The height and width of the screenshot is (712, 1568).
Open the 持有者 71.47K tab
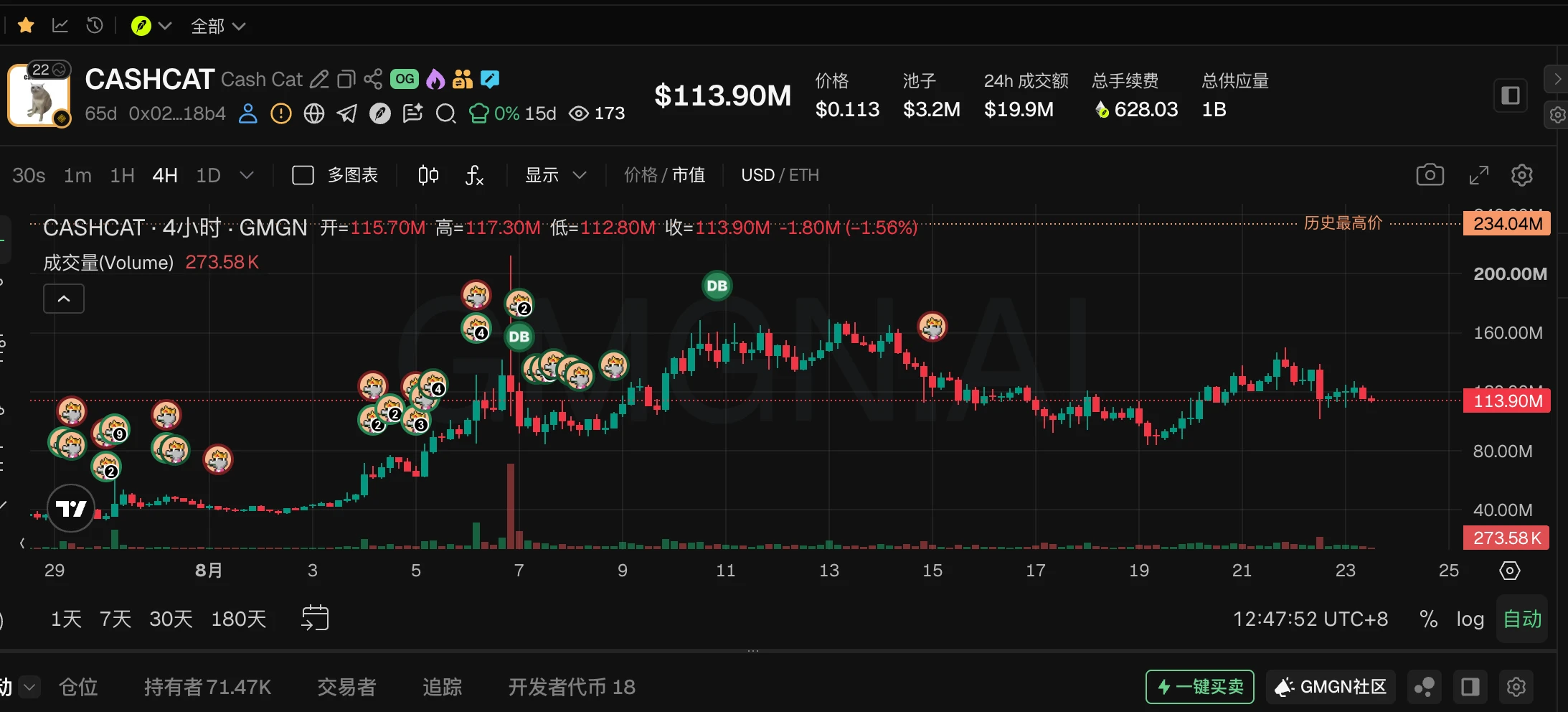[207, 687]
